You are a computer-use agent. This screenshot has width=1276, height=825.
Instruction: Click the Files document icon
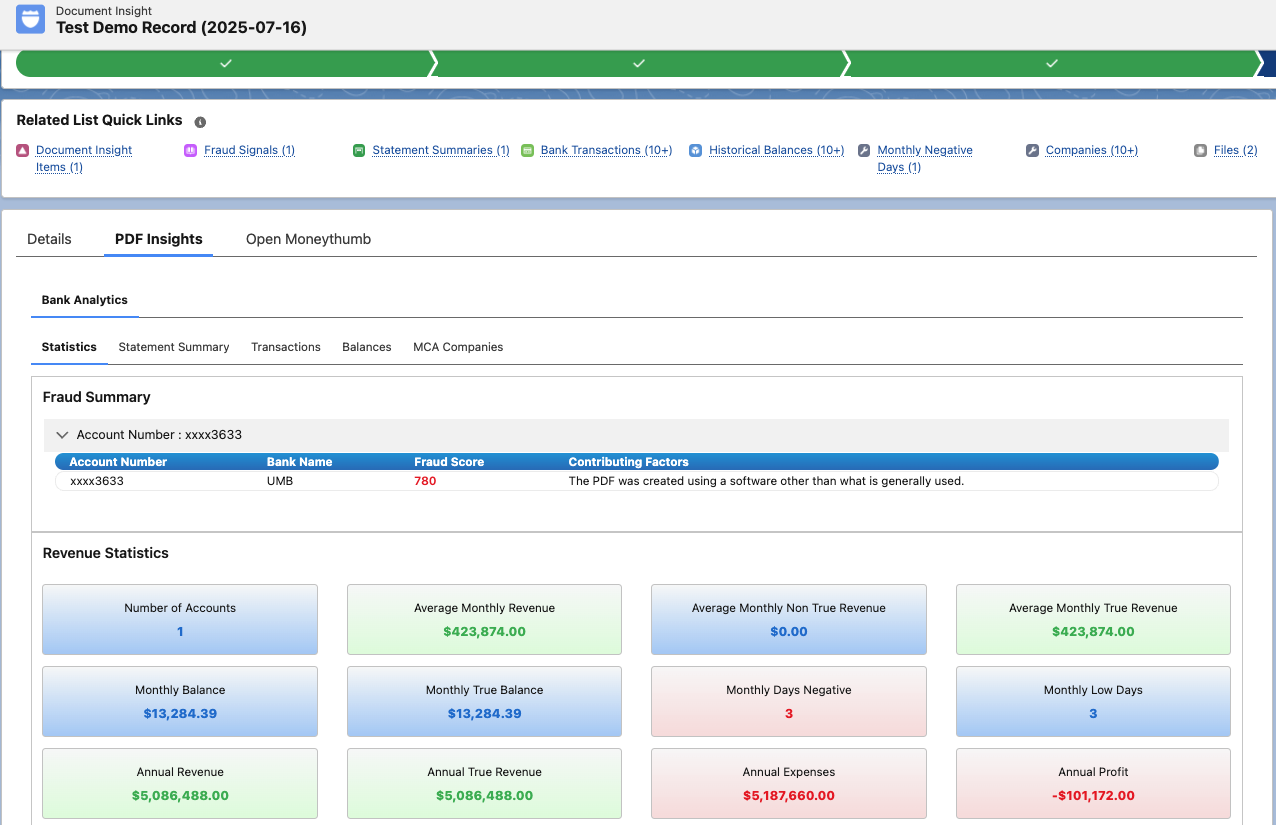[1201, 150]
